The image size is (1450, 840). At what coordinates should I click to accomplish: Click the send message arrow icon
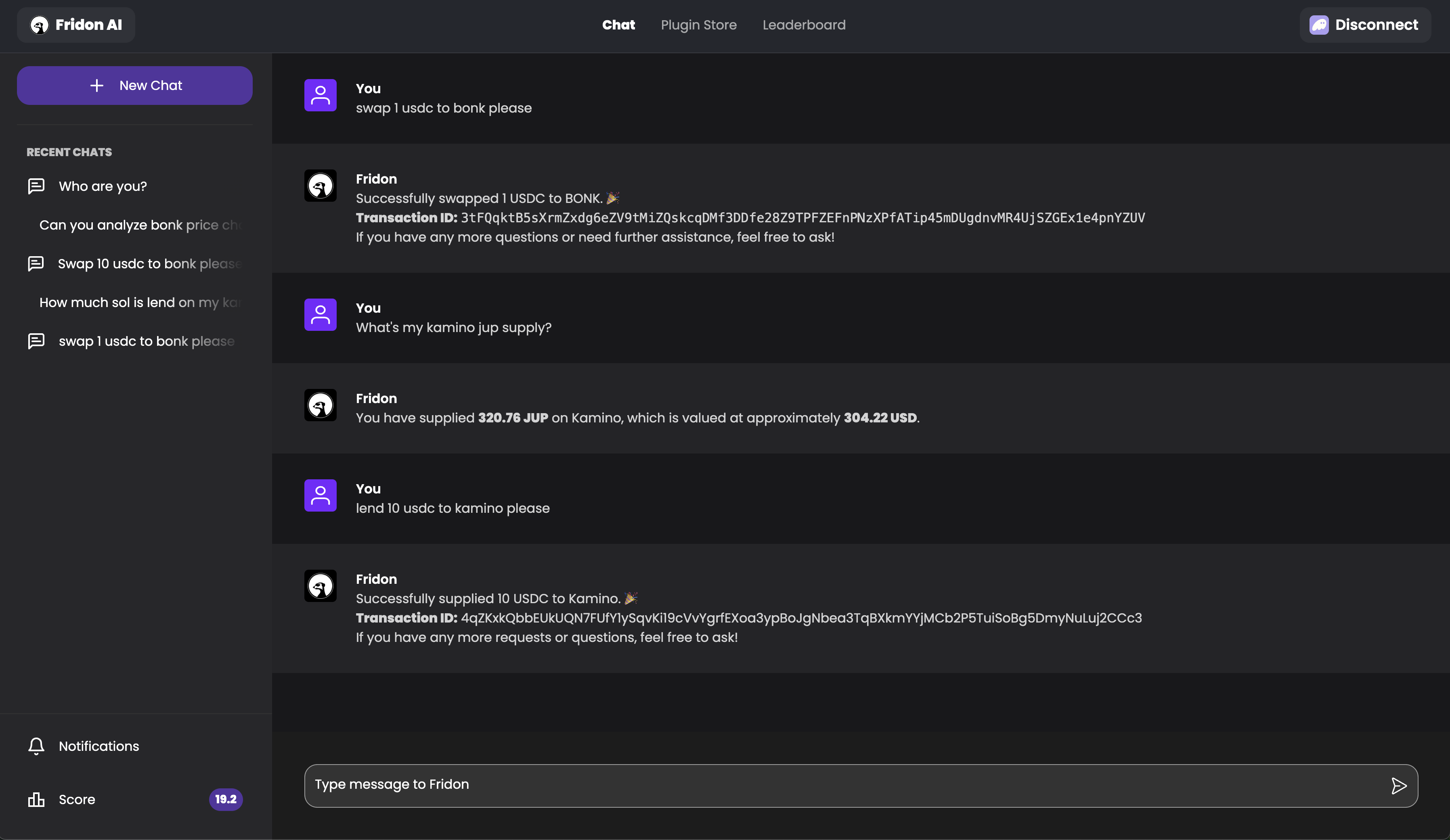tap(1399, 786)
